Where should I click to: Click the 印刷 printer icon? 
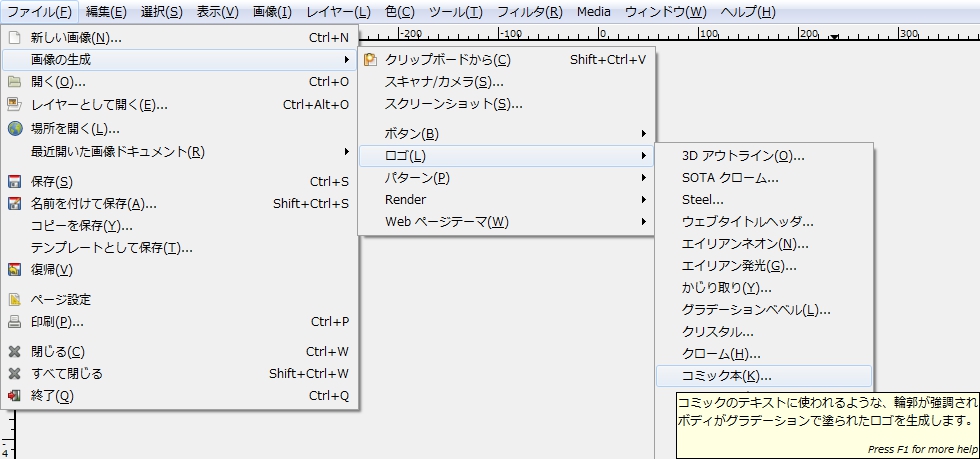click(14, 322)
